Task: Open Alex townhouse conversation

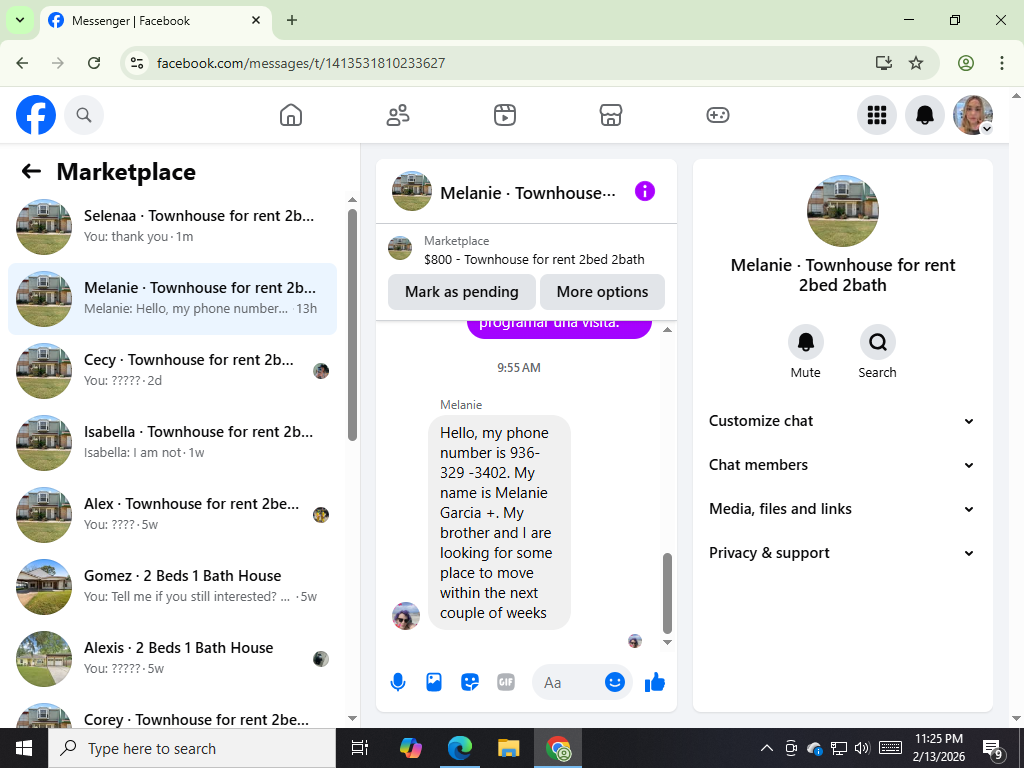Action: (x=172, y=515)
